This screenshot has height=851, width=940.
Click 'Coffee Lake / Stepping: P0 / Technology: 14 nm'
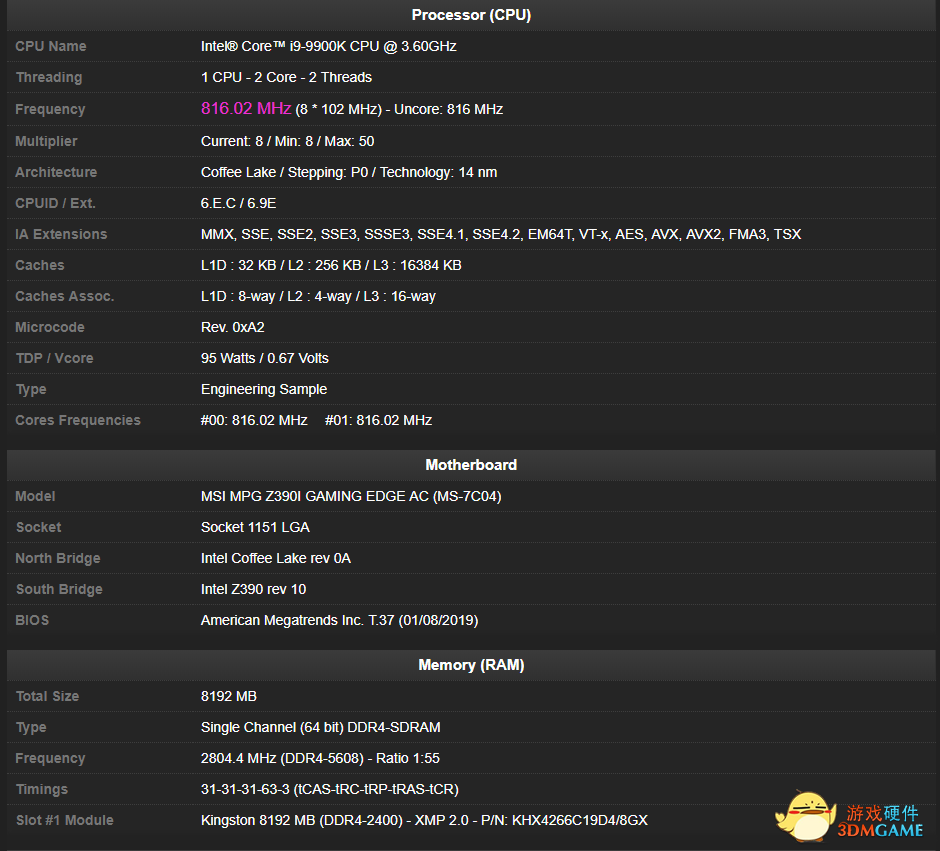pyautogui.click(x=349, y=173)
